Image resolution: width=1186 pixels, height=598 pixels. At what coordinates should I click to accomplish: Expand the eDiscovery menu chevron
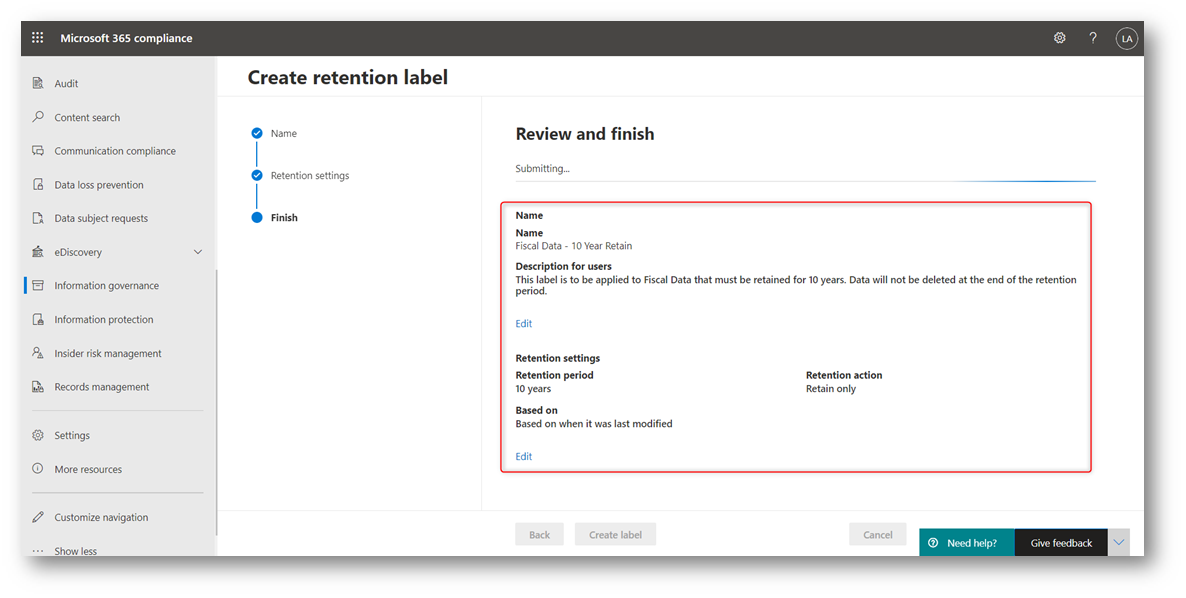coord(198,252)
